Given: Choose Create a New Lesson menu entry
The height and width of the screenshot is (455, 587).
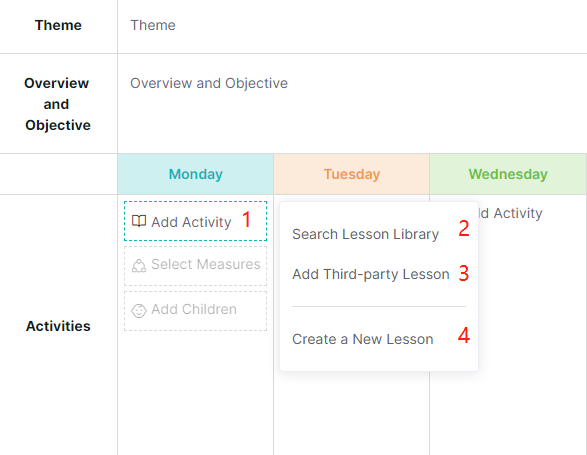Looking at the screenshot, I should [x=363, y=339].
